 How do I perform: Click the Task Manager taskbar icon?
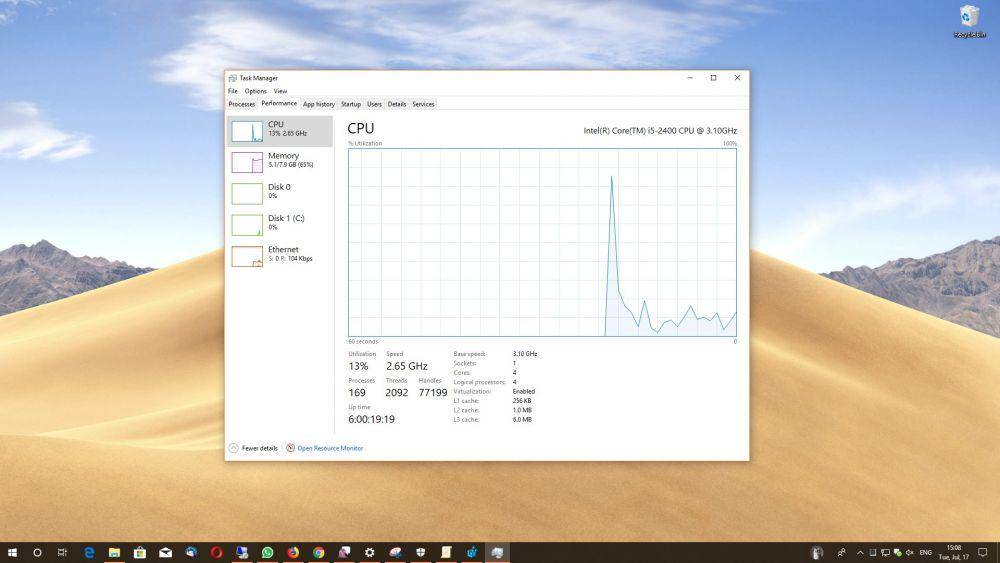coord(497,553)
